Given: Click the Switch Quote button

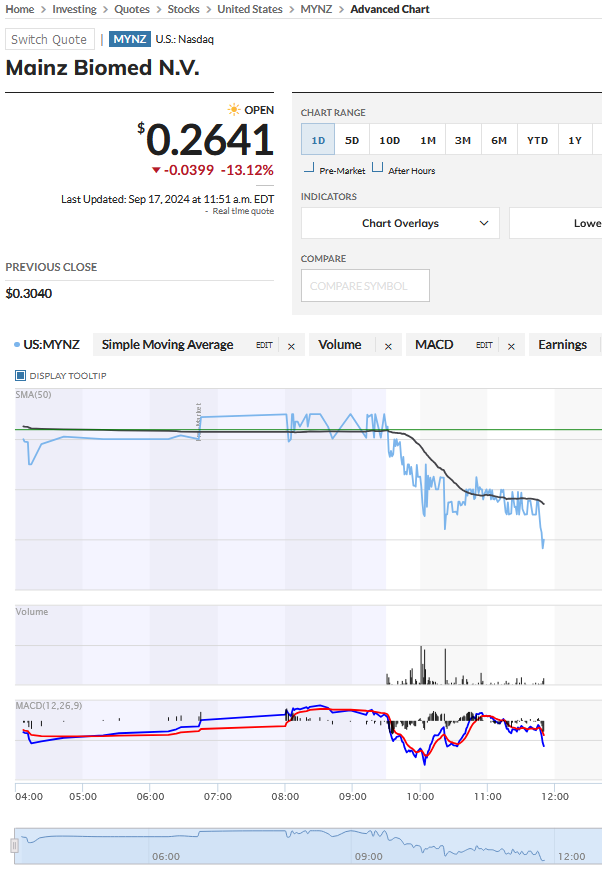Looking at the screenshot, I should tap(49, 39).
